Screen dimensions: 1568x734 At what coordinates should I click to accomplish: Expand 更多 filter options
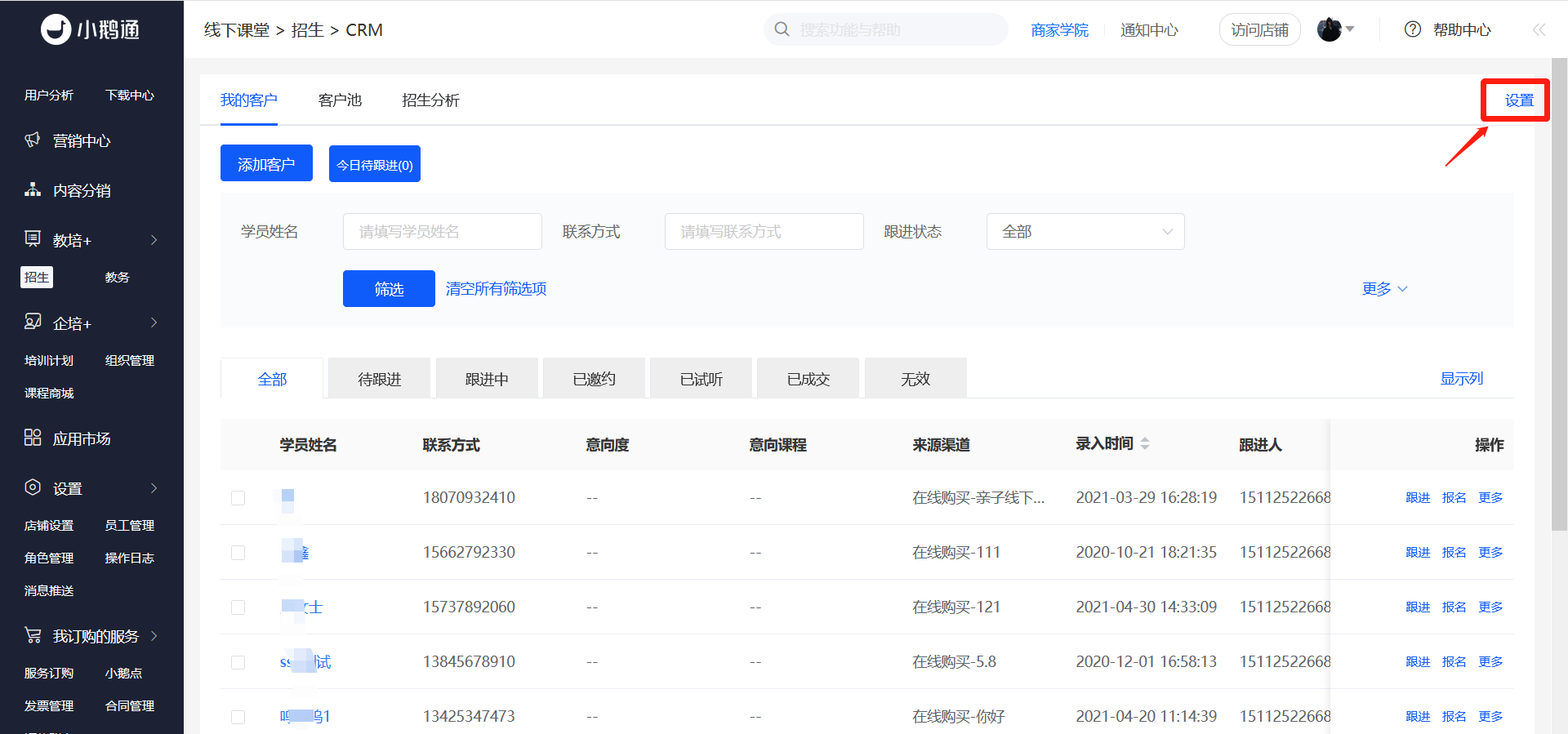[x=1384, y=289]
